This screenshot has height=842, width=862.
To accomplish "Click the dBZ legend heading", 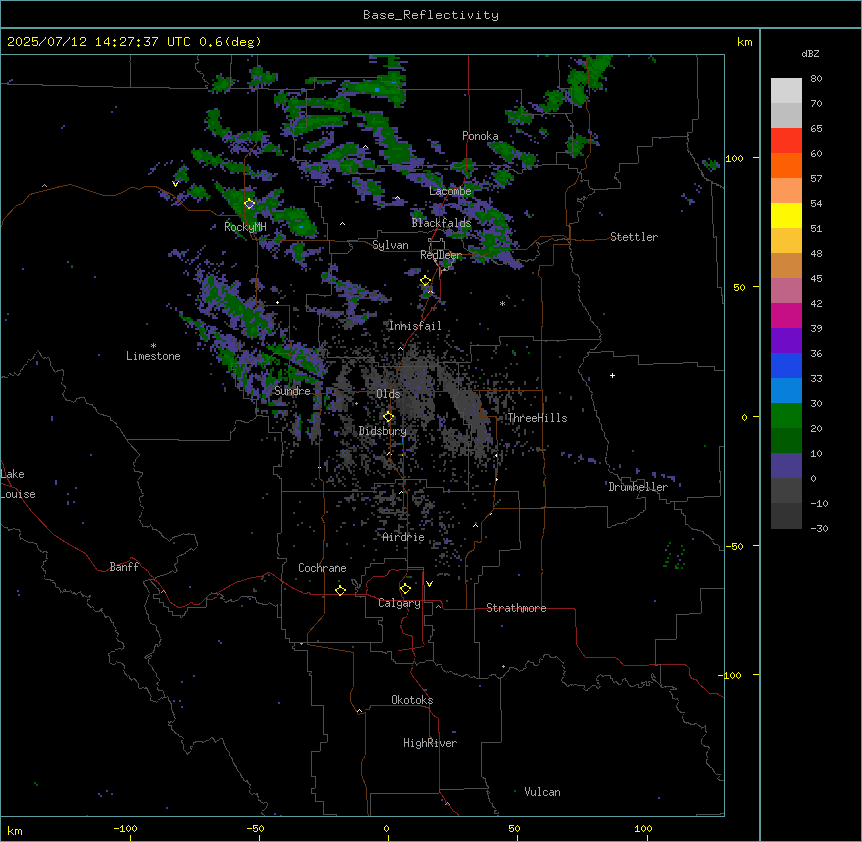I will [810, 53].
